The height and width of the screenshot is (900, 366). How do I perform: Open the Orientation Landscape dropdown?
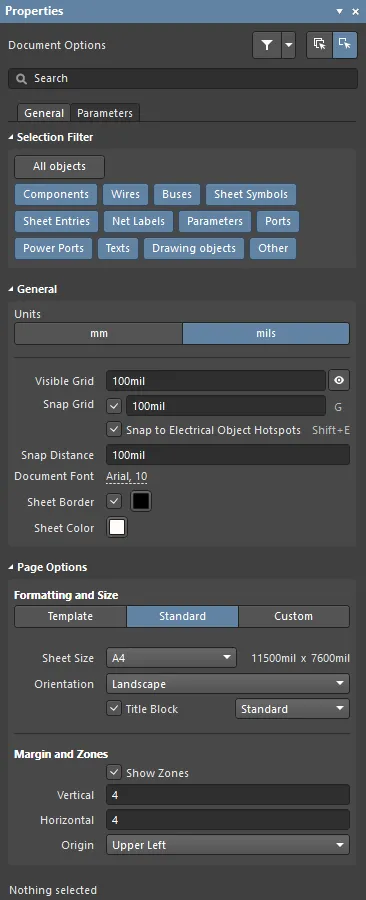coord(228,684)
